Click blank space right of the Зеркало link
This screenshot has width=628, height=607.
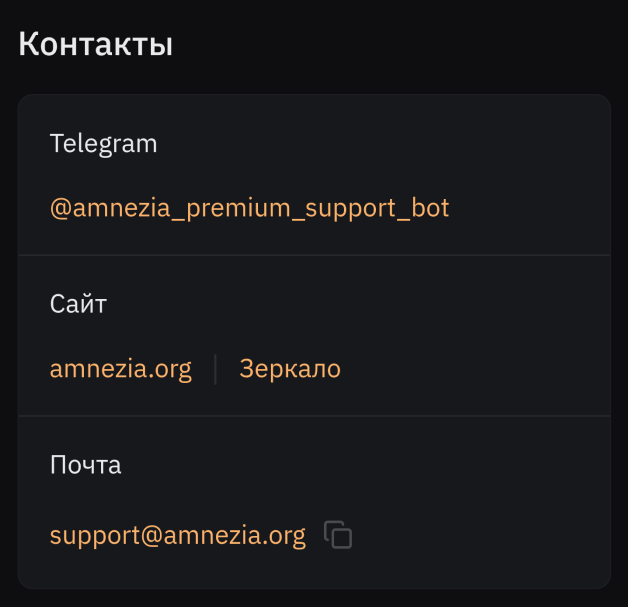470,369
